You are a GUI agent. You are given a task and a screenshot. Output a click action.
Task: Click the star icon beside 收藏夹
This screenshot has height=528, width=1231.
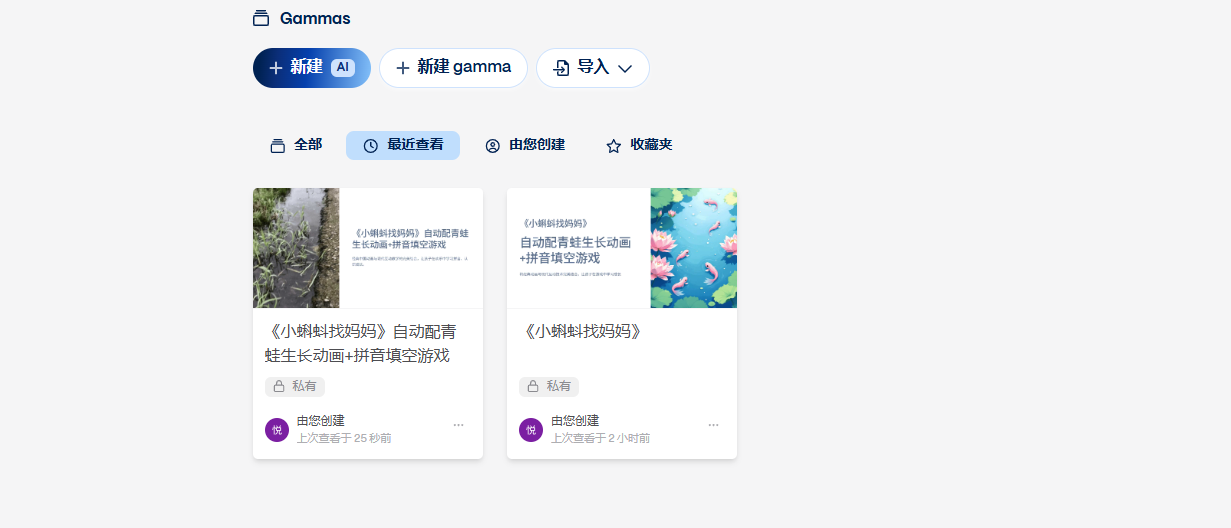(614, 146)
